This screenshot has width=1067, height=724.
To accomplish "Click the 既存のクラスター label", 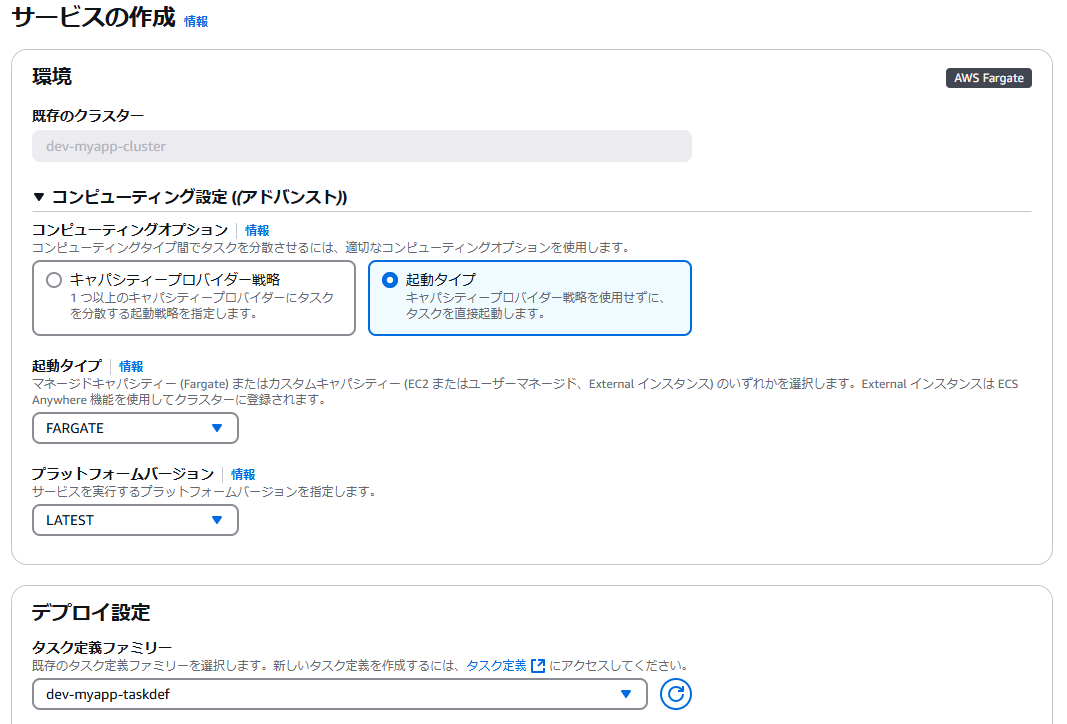I will [88, 116].
